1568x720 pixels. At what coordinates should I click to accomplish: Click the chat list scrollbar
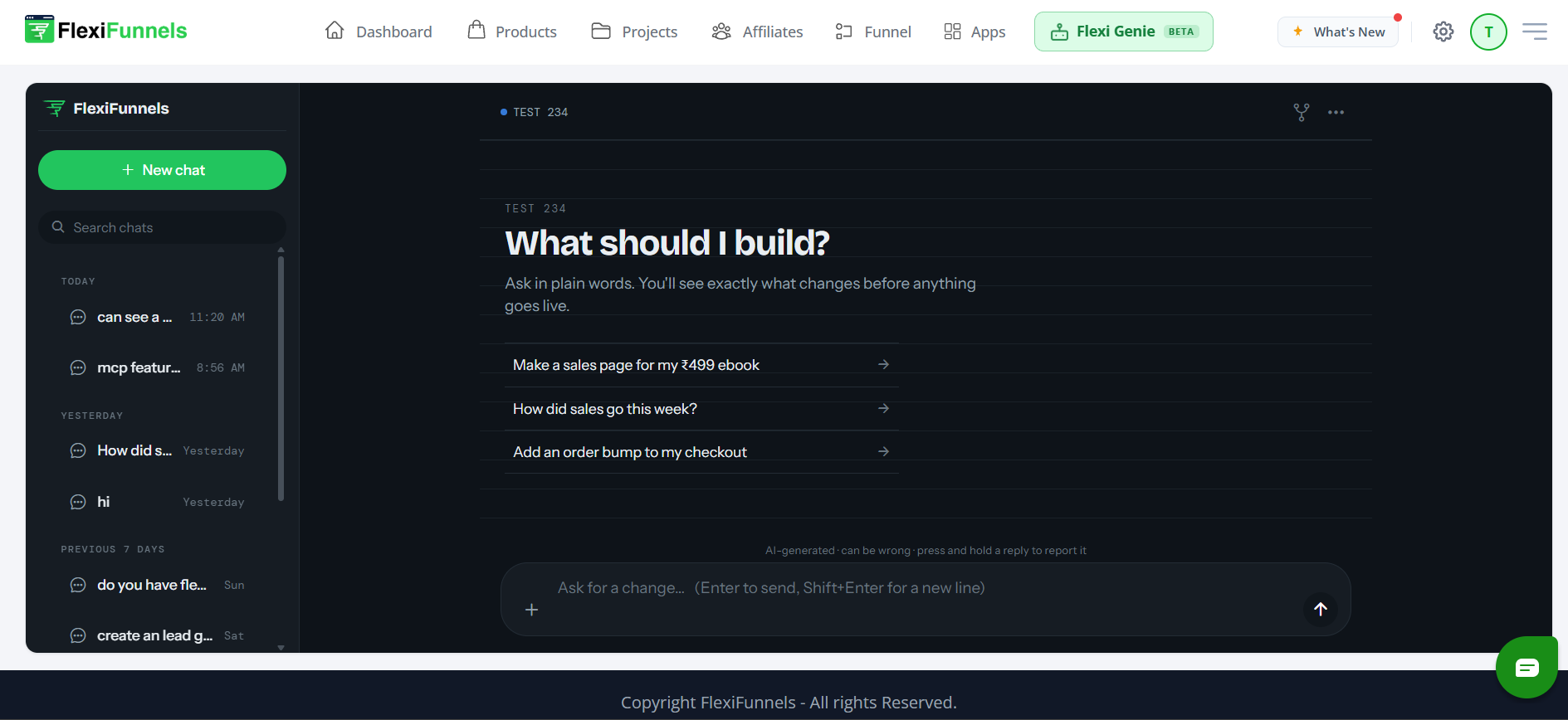pos(281,378)
